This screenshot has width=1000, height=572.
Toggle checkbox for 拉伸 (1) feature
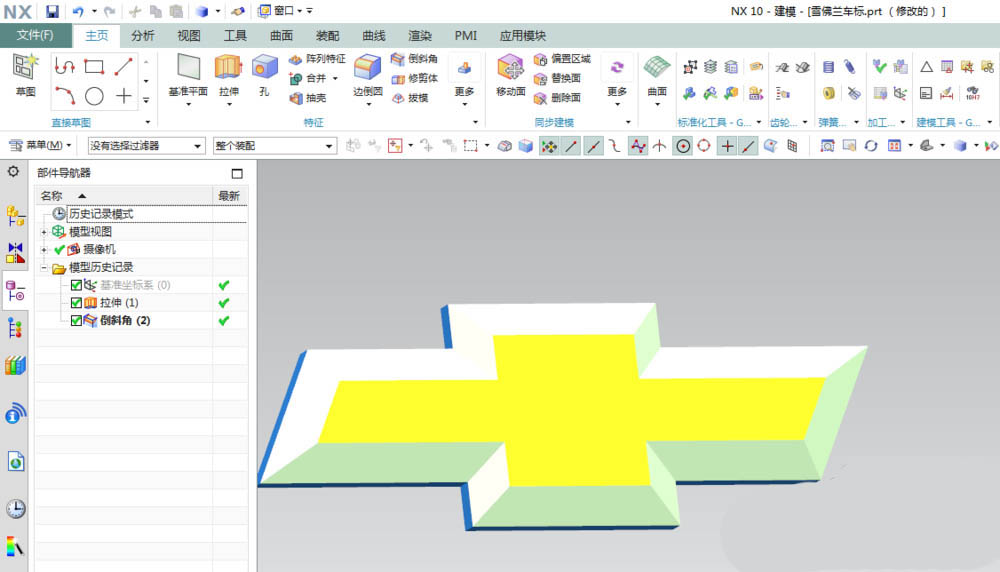76,303
